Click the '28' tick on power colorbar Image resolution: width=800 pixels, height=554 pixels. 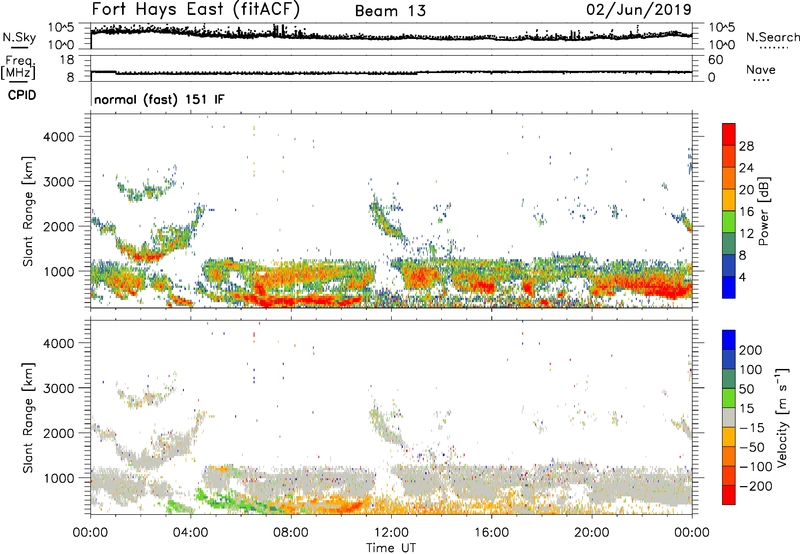[x=746, y=146]
